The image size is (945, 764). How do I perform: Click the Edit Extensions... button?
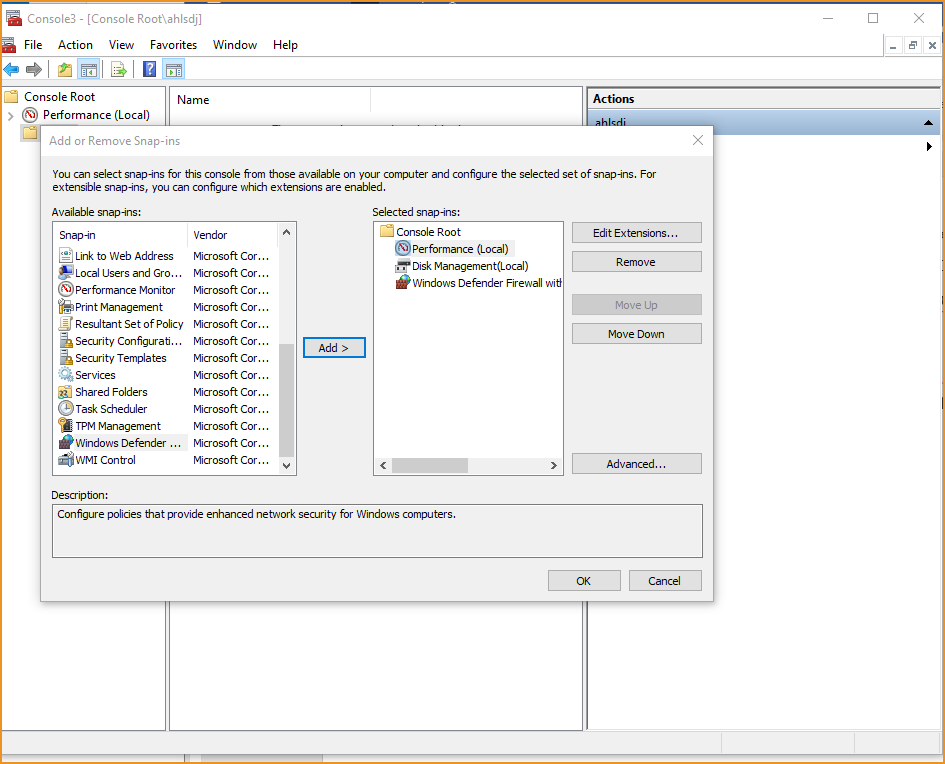(x=636, y=233)
